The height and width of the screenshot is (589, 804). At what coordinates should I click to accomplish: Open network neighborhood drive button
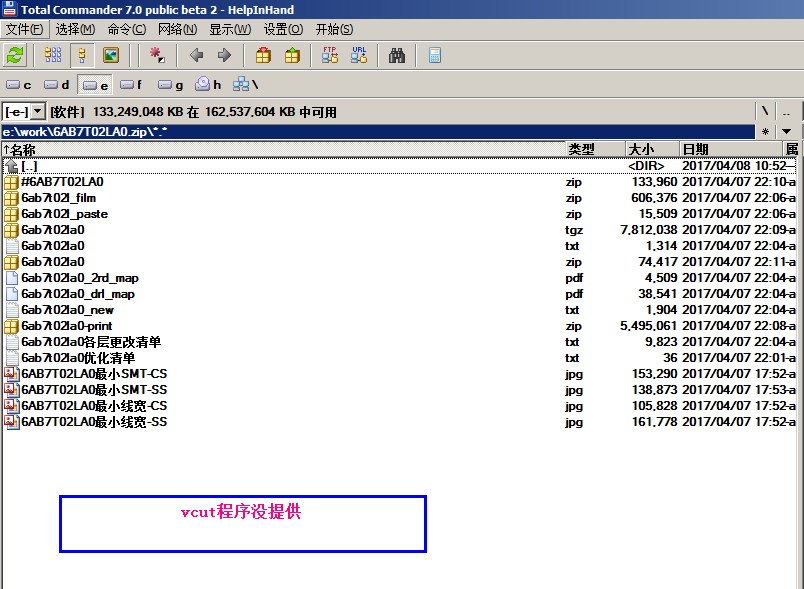246,85
